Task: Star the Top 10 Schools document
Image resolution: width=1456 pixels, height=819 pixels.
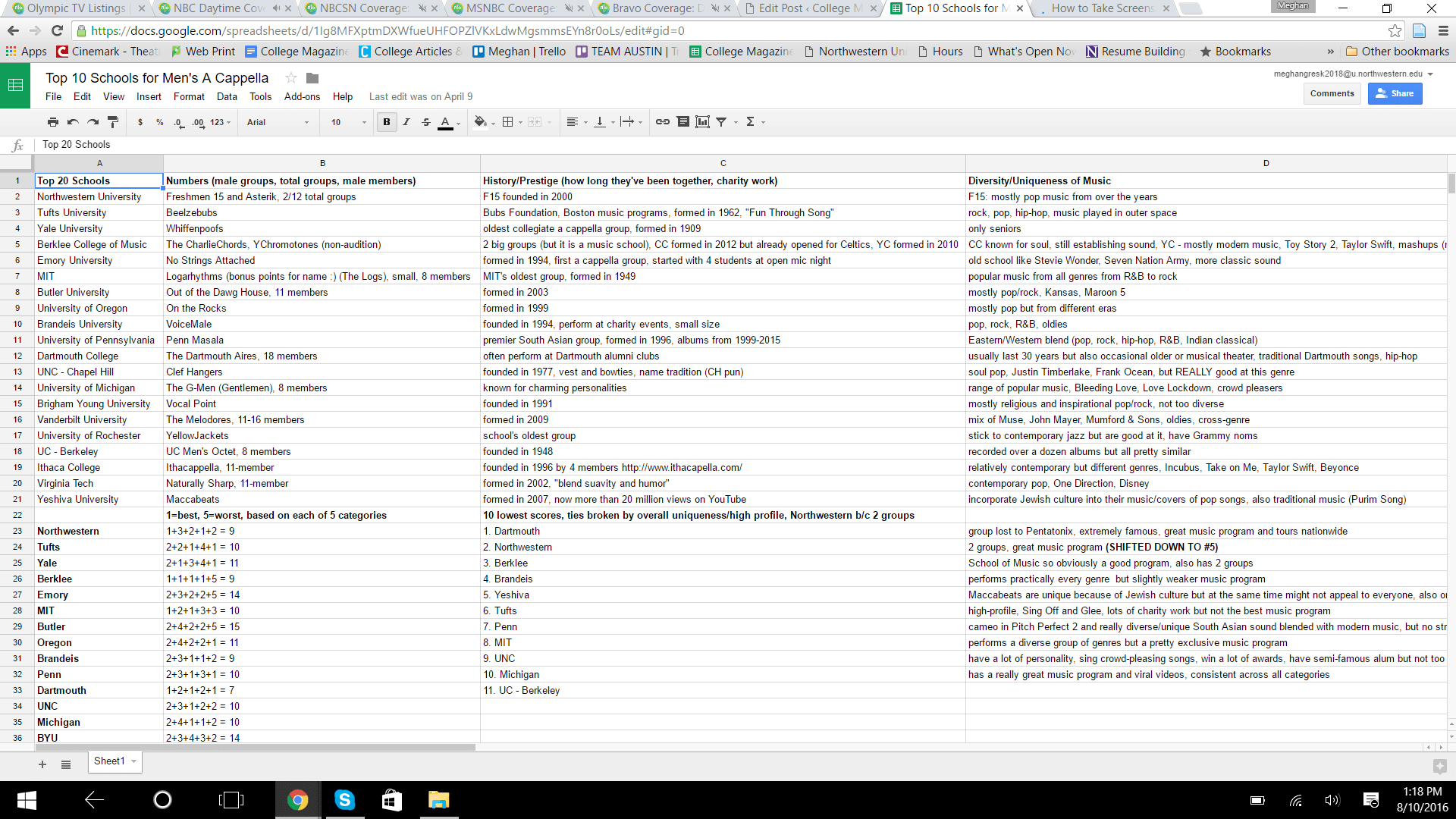Action: click(x=290, y=78)
